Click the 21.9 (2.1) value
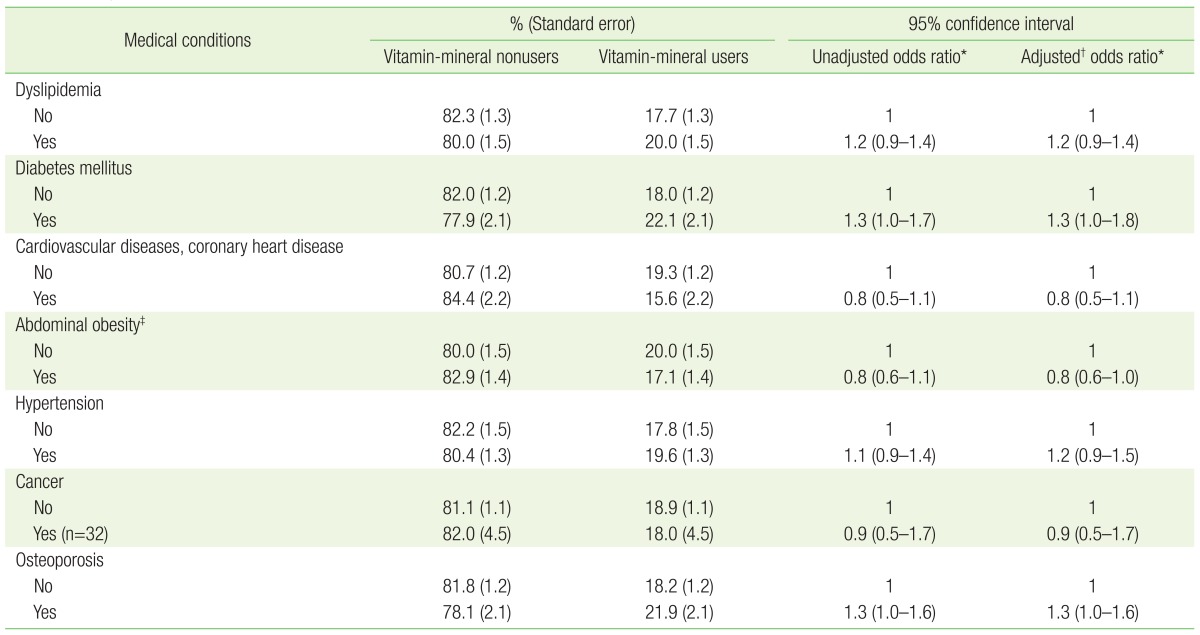 679,612
